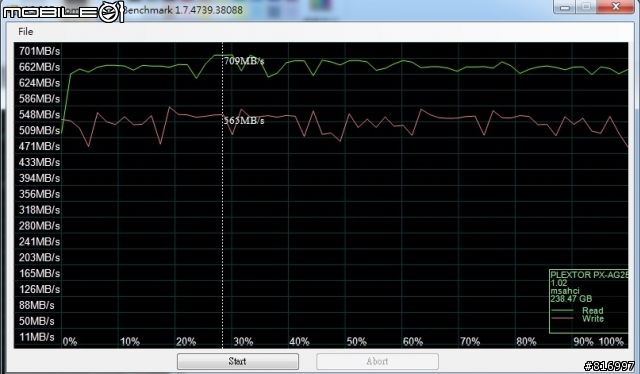Click the 126MB/s axis label
This screenshot has height=374, width=640.
pos(39,289)
